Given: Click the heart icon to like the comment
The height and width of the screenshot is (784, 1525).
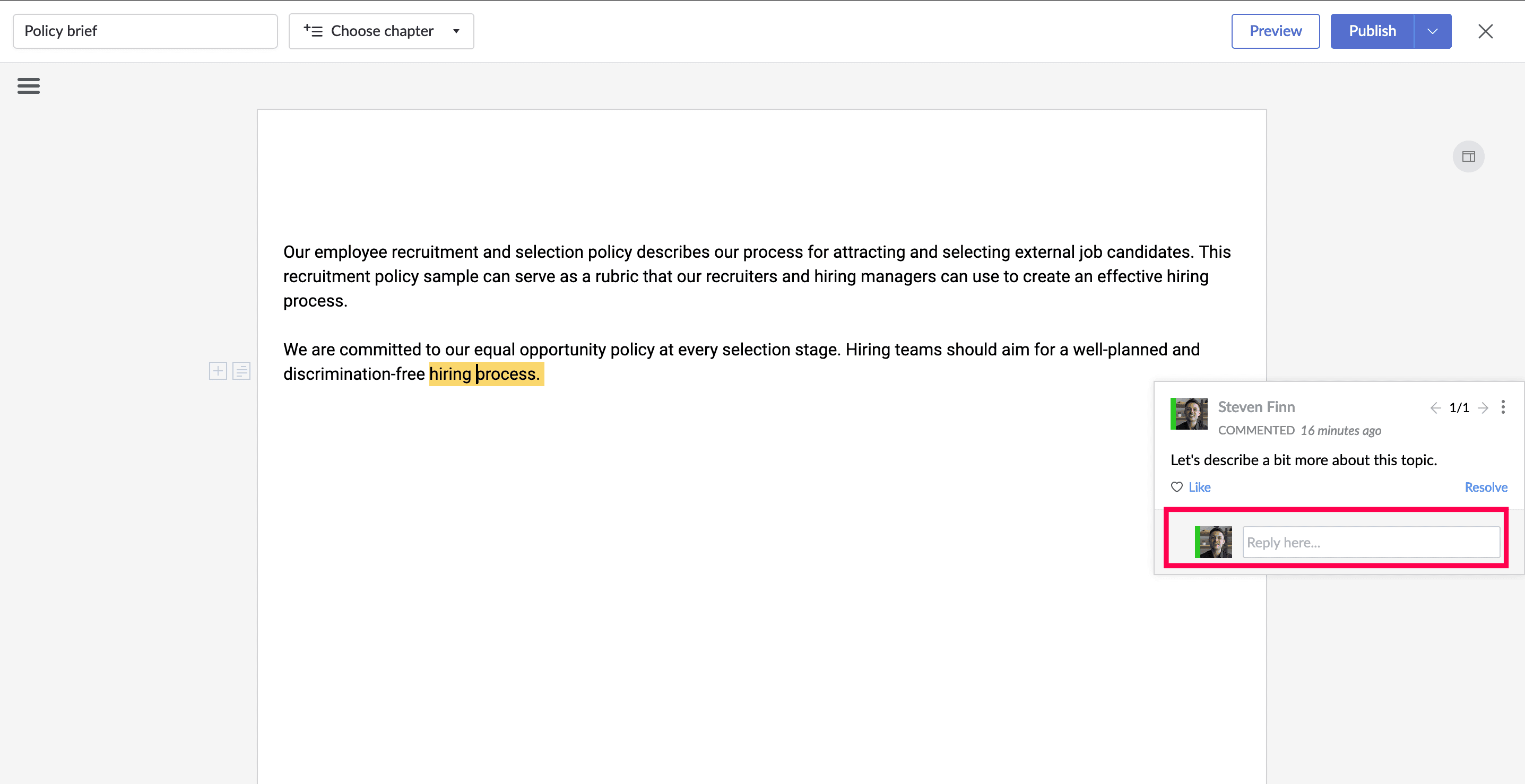Looking at the screenshot, I should (x=1177, y=487).
